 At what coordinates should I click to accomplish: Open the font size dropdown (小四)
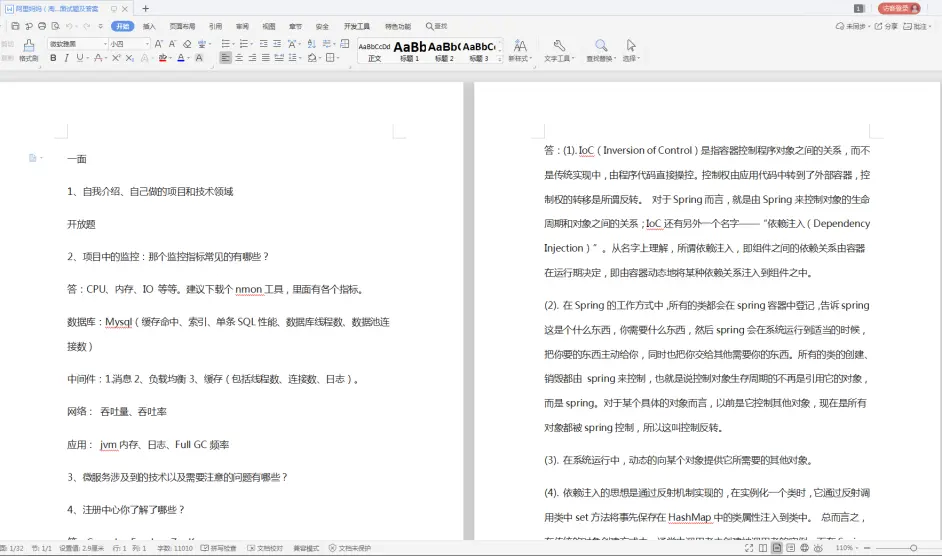(x=147, y=44)
